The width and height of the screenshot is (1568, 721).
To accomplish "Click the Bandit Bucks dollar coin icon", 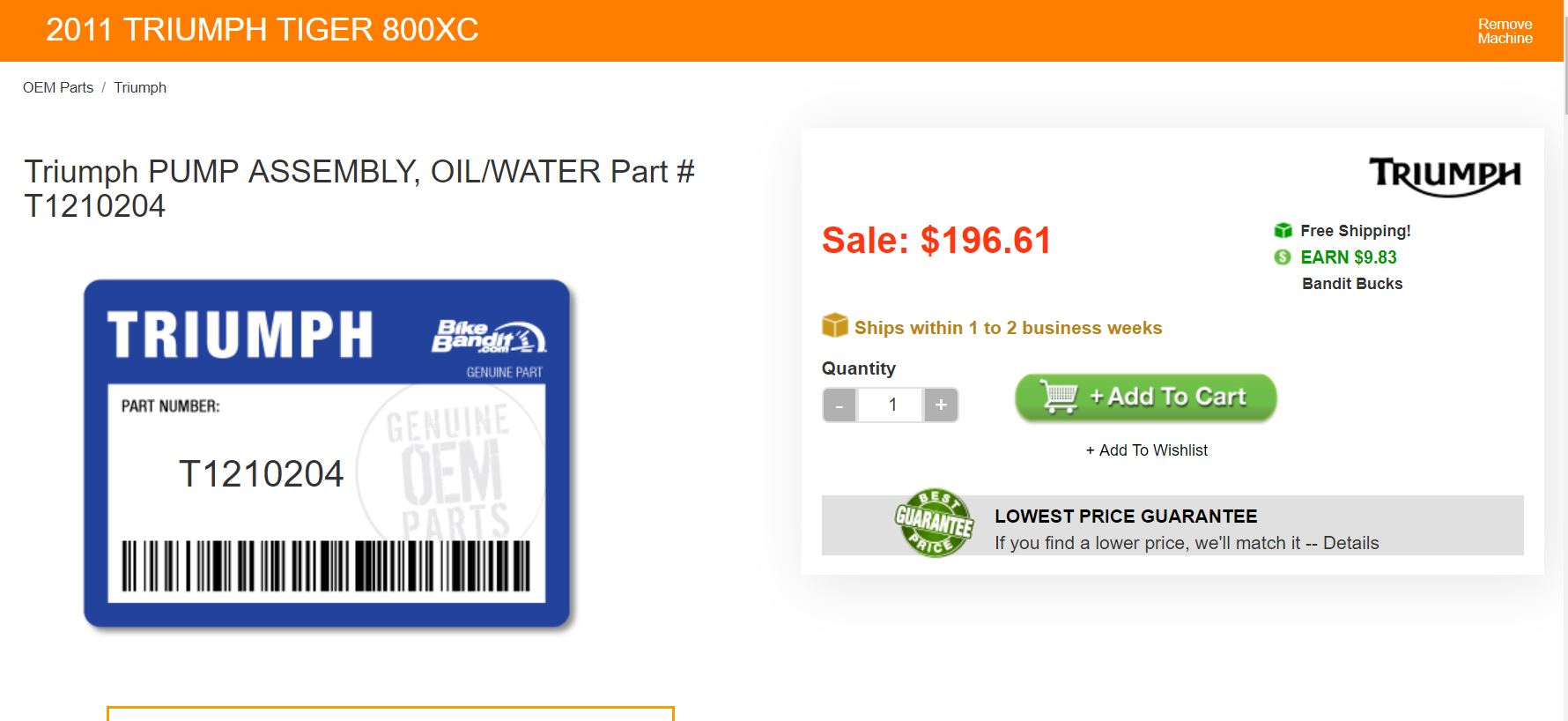I will pos(1283,257).
